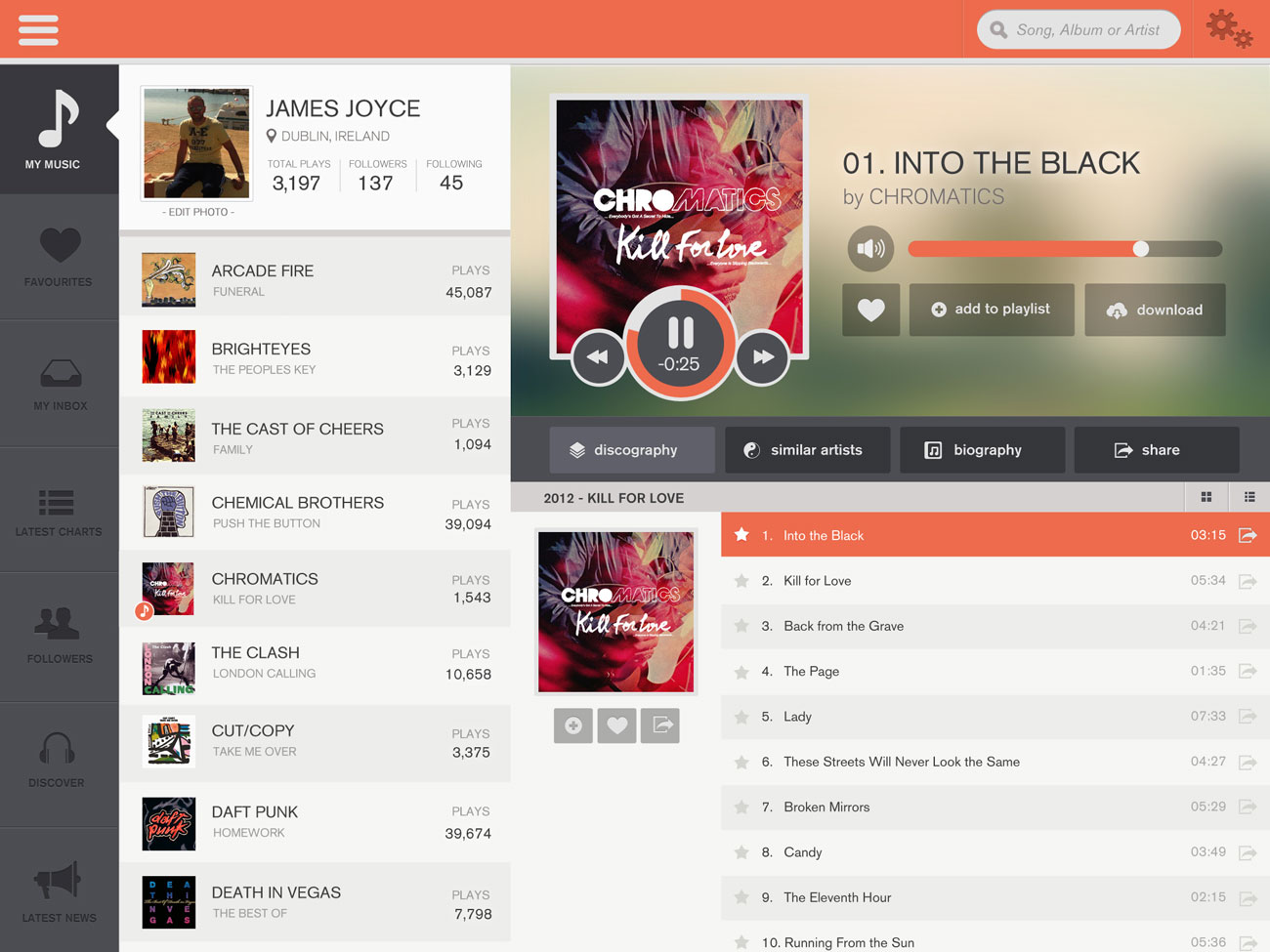Click large Kill for Love album art
Screen dimensions: 1270x952
click(679, 227)
